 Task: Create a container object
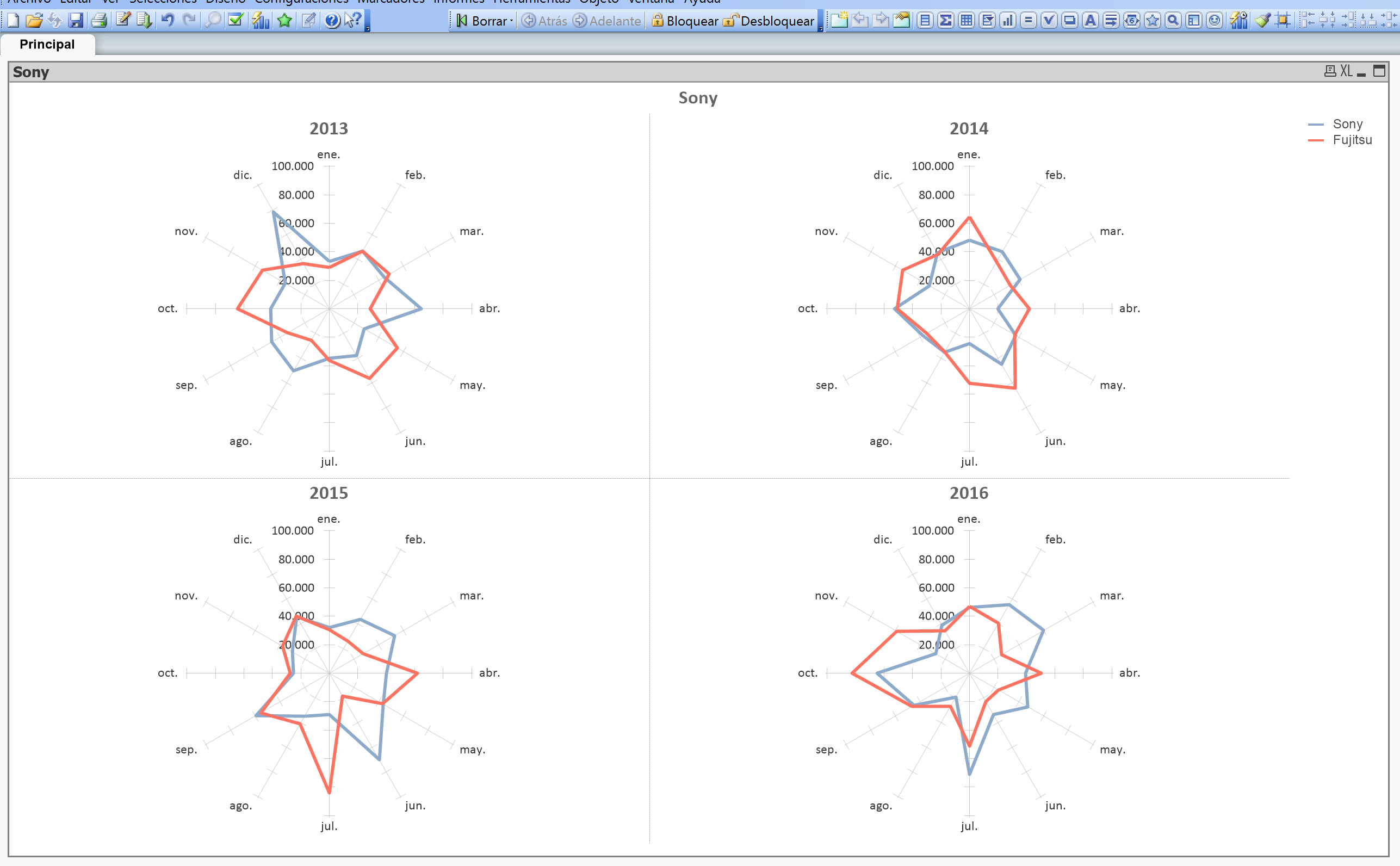point(1194,21)
